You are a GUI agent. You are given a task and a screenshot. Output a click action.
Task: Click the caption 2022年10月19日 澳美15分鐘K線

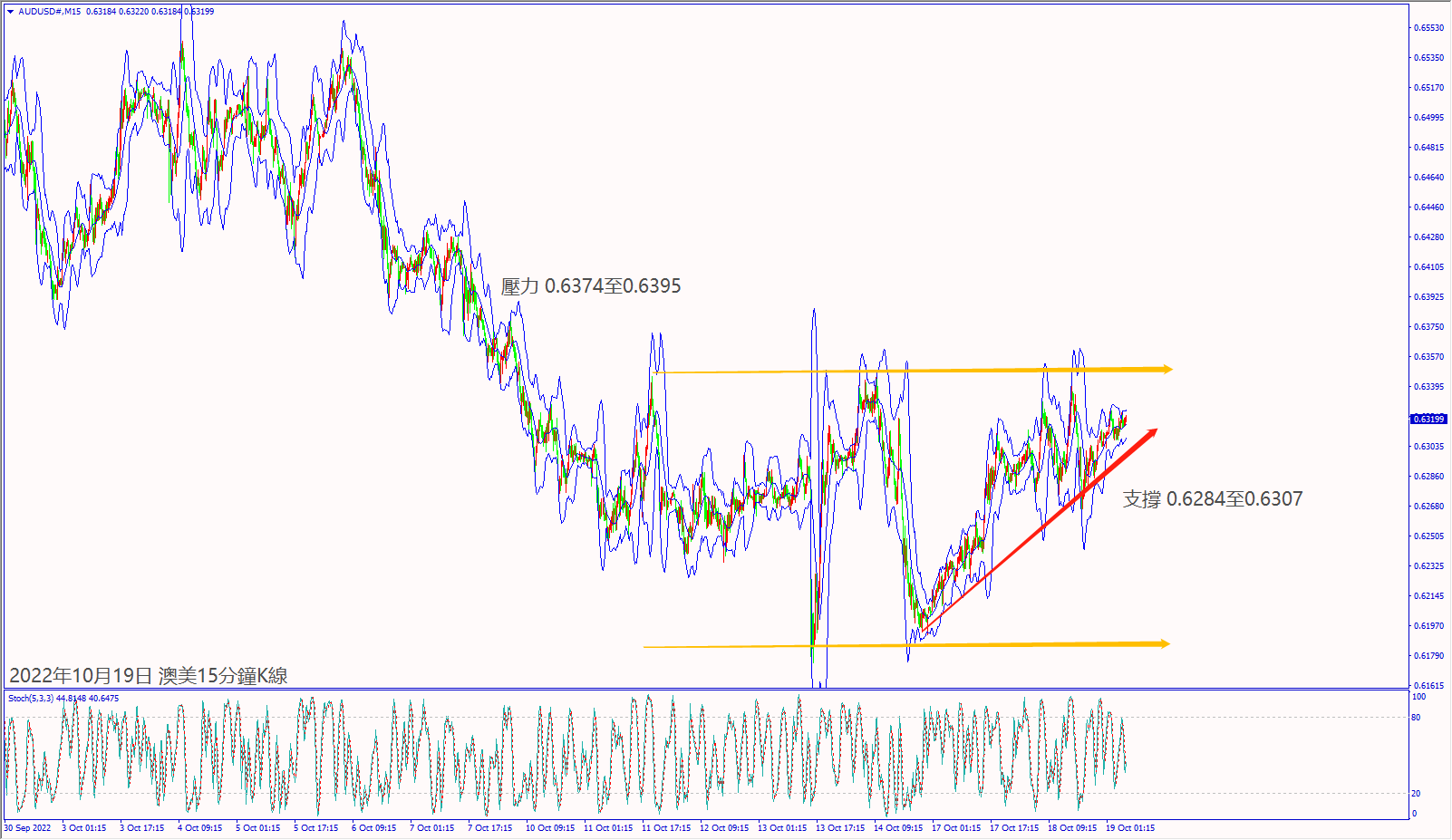149,675
